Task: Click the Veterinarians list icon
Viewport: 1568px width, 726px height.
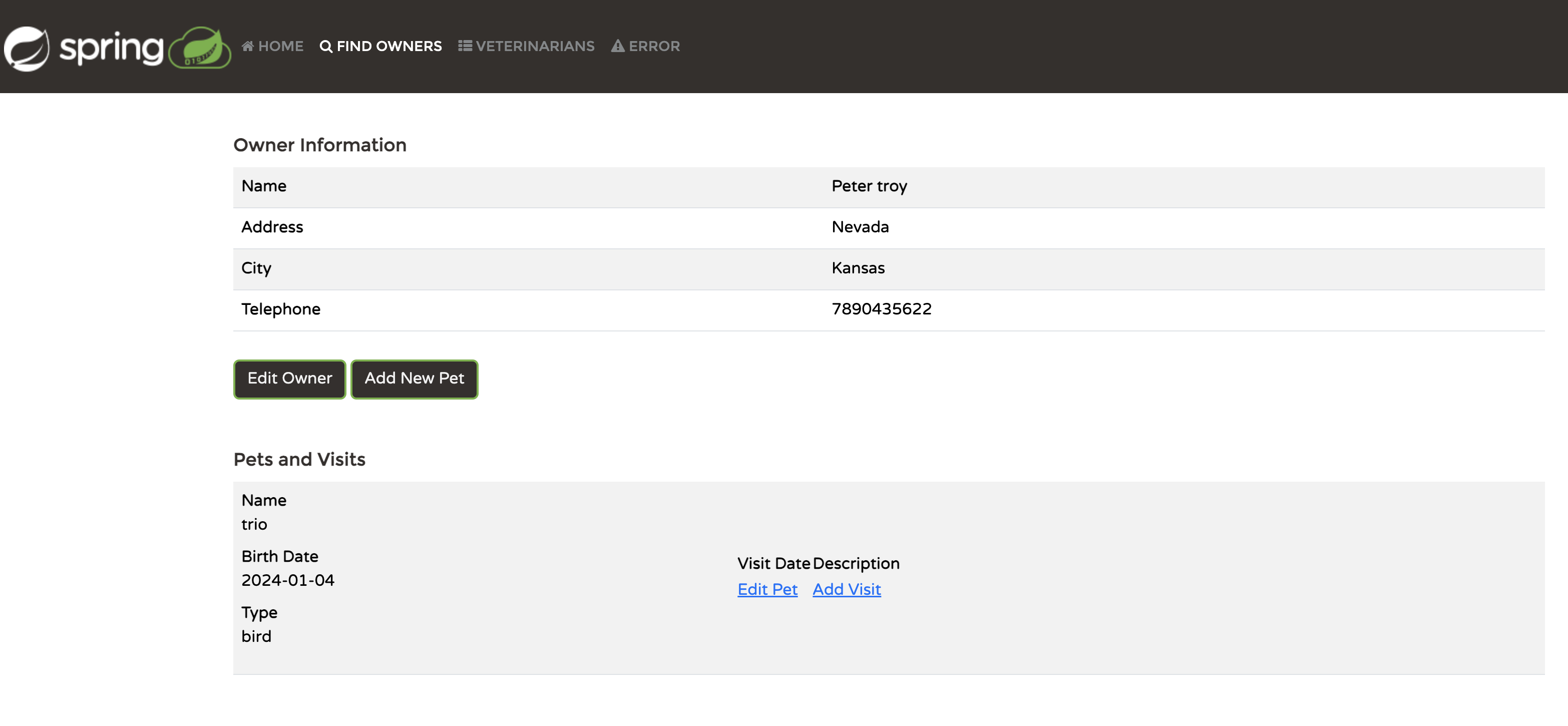Action: [465, 46]
